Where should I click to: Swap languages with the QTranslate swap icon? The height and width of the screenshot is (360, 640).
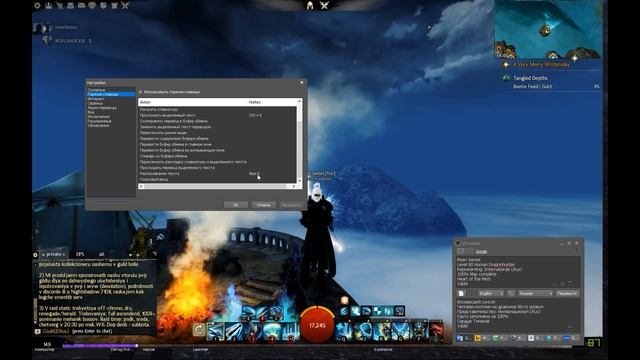coord(511,293)
